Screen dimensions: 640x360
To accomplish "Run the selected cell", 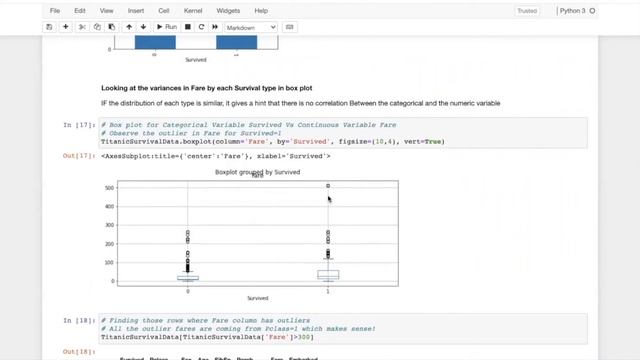I will pyautogui.click(x=167, y=27).
